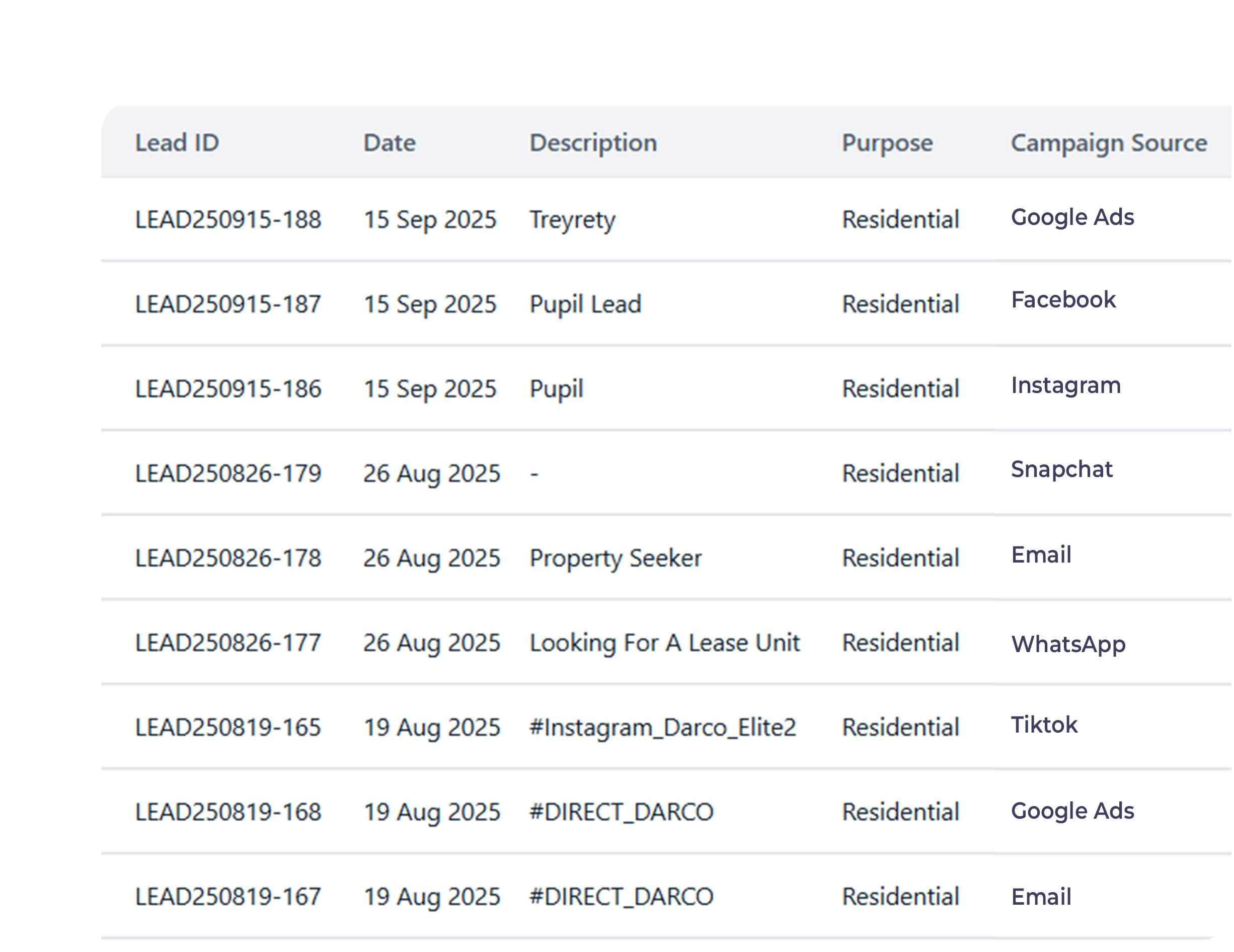Open lead LEAD250915-187

point(227,304)
